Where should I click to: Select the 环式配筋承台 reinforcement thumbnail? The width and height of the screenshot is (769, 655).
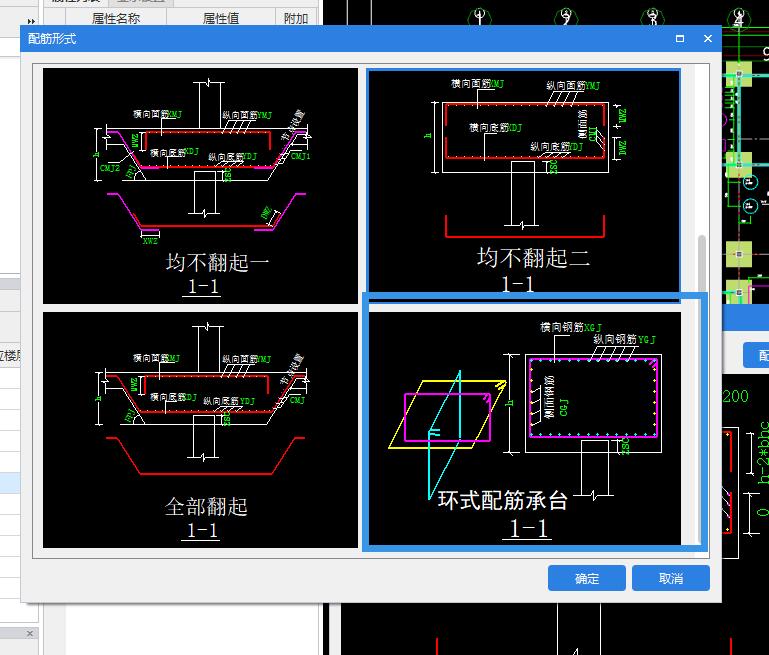(525, 428)
